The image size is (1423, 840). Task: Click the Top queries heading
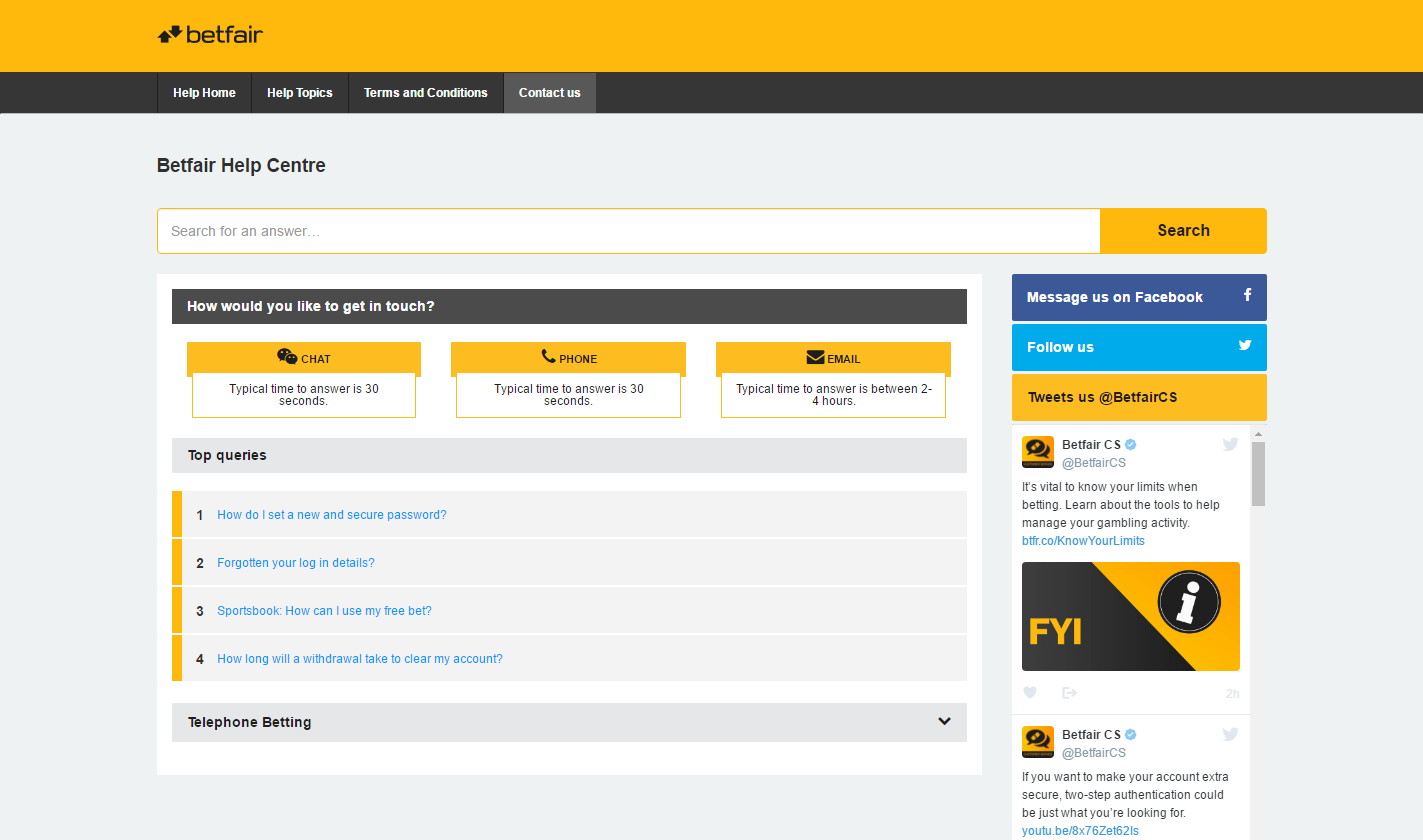pos(227,455)
